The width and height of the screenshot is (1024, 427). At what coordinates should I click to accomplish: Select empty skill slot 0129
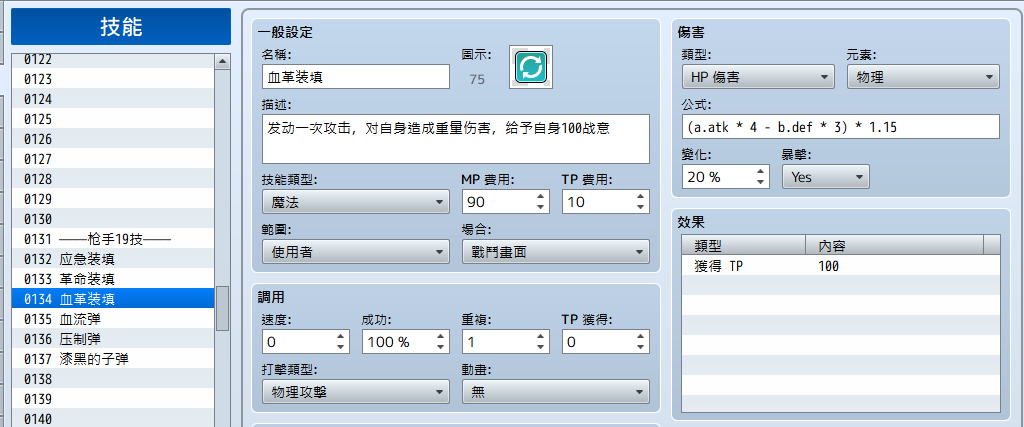(114, 199)
